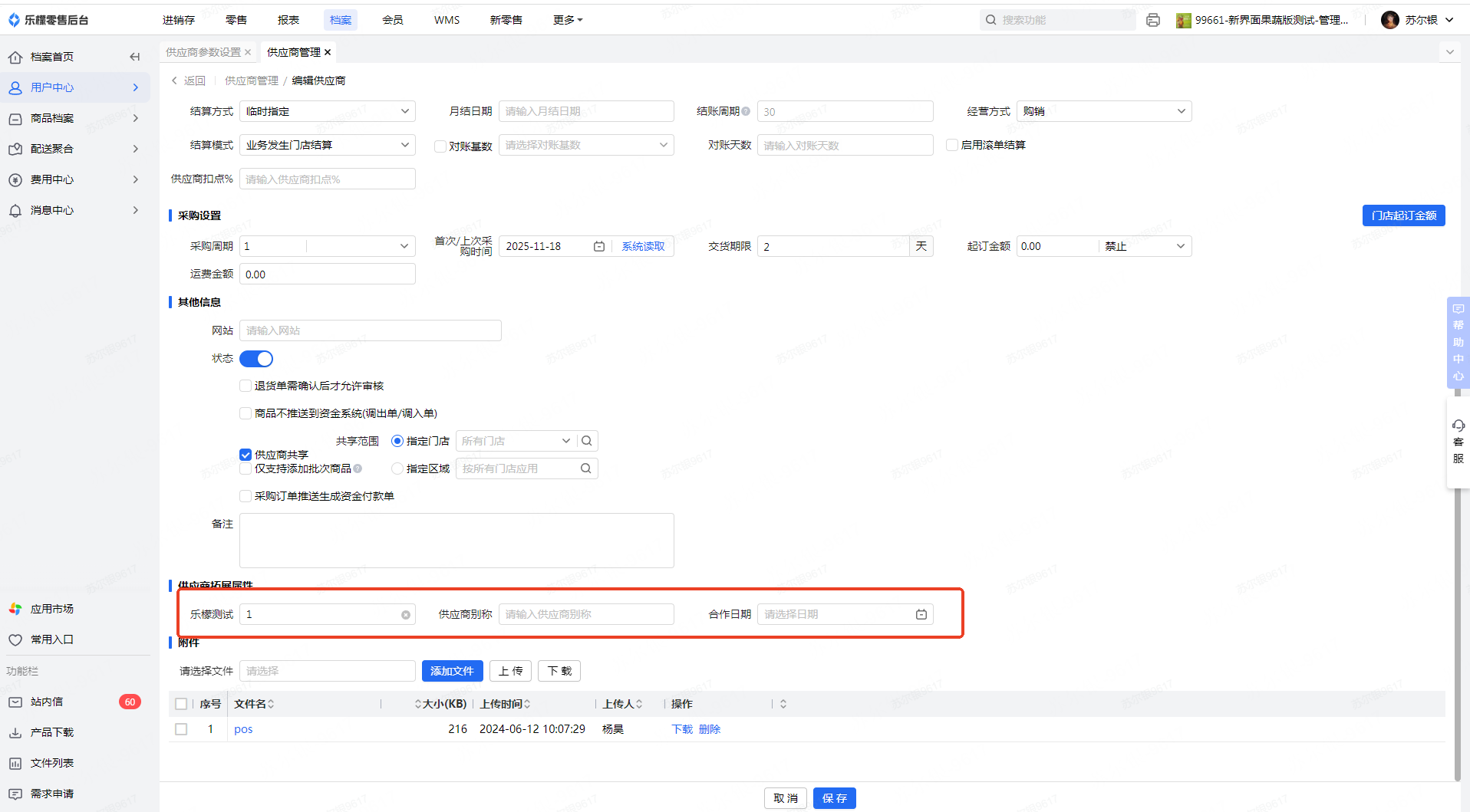Check 退货单需确认后才允许审核 checkbox
Image resolution: width=1470 pixels, height=812 pixels.
(246, 386)
